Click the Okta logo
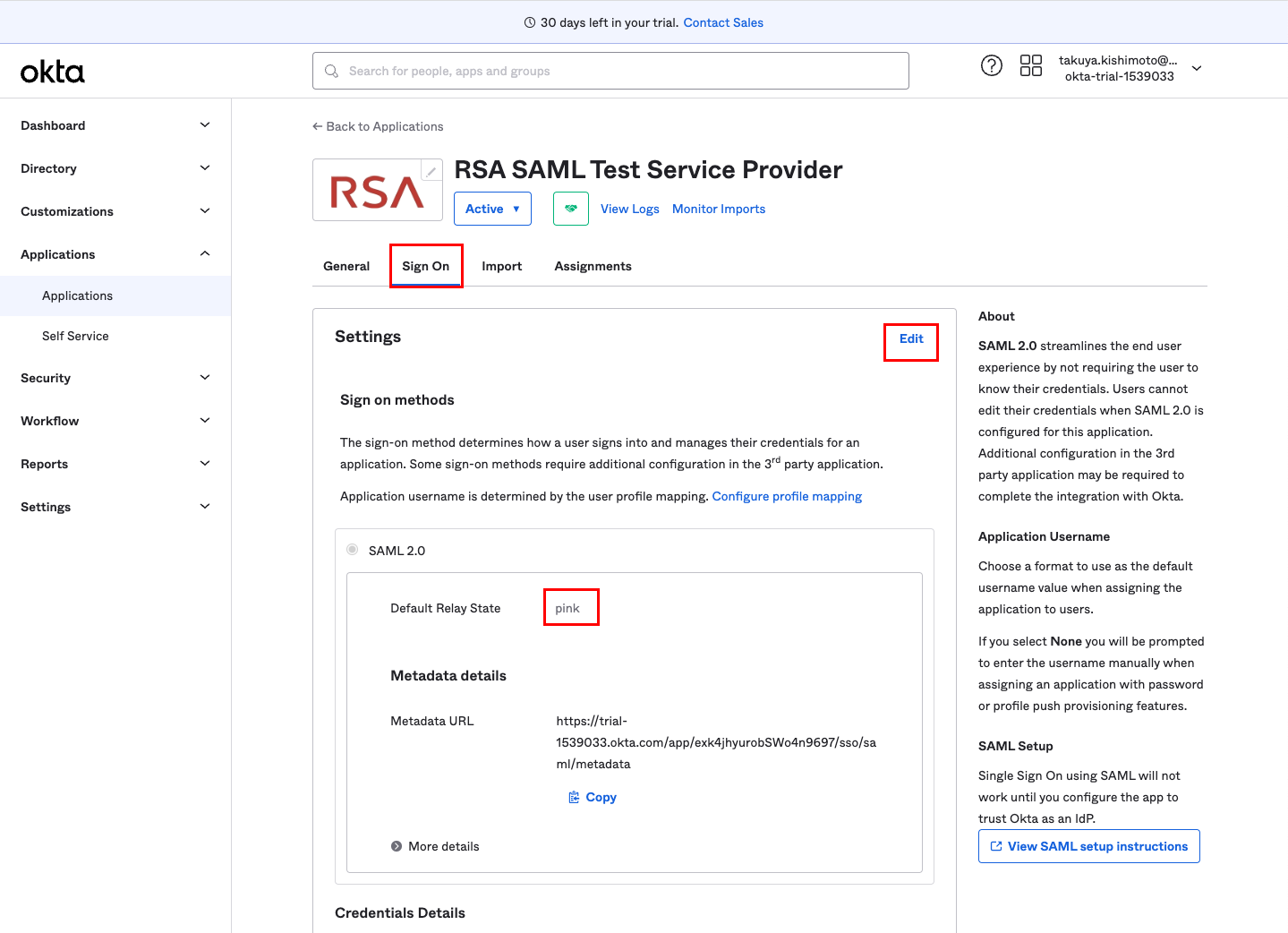 [53, 72]
